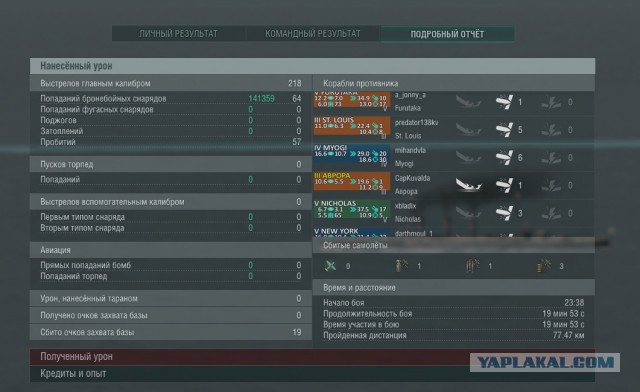Click the plane icon with count 3
This screenshot has height=392, width=640.
tap(543, 266)
